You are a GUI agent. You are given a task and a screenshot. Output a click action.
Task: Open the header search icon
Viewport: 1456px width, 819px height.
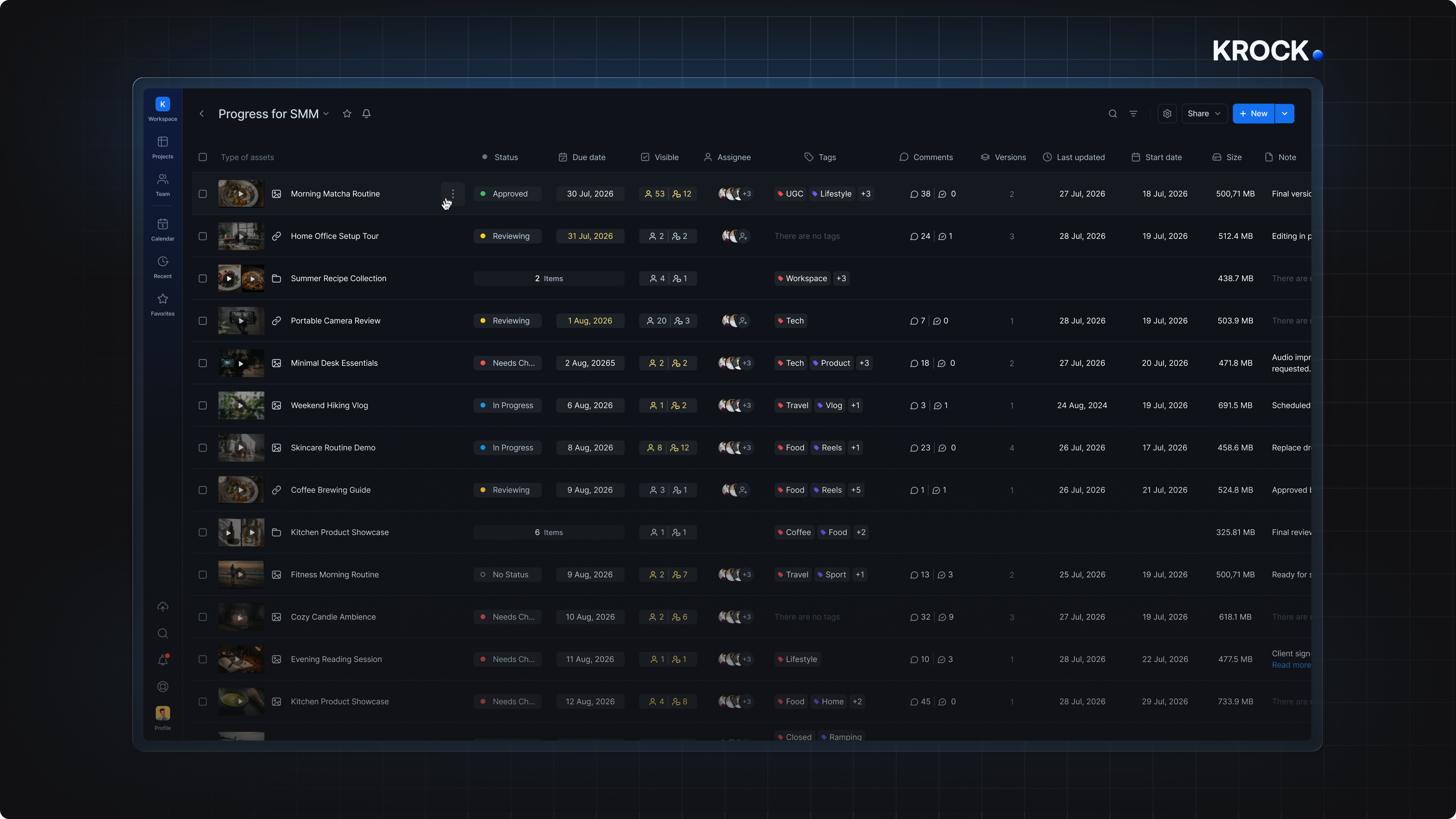click(1112, 114)
